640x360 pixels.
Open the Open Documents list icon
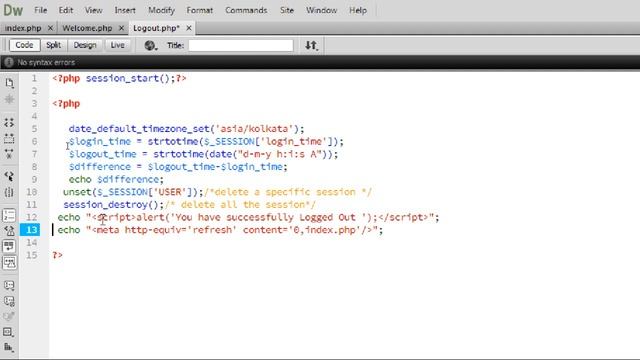[9, 83]
